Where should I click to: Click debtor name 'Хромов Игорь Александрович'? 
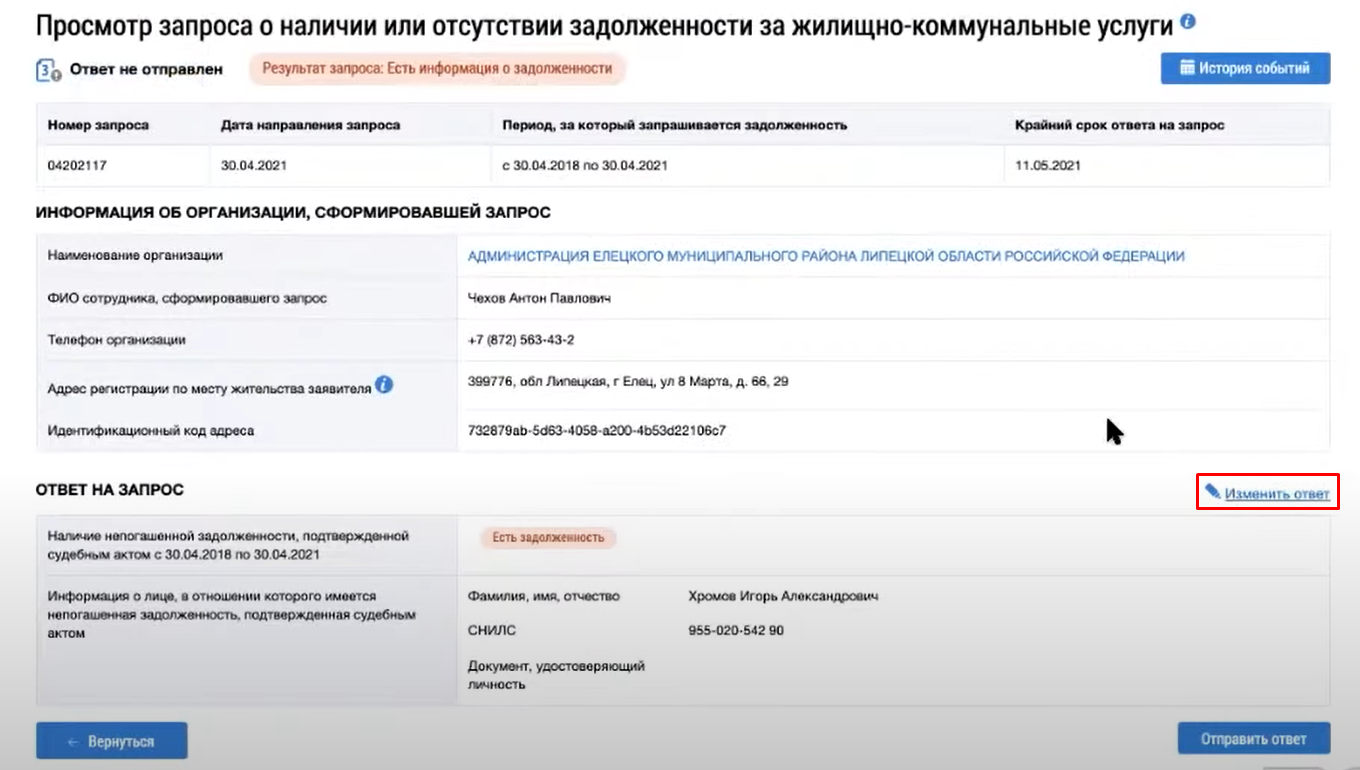[783, 596]
